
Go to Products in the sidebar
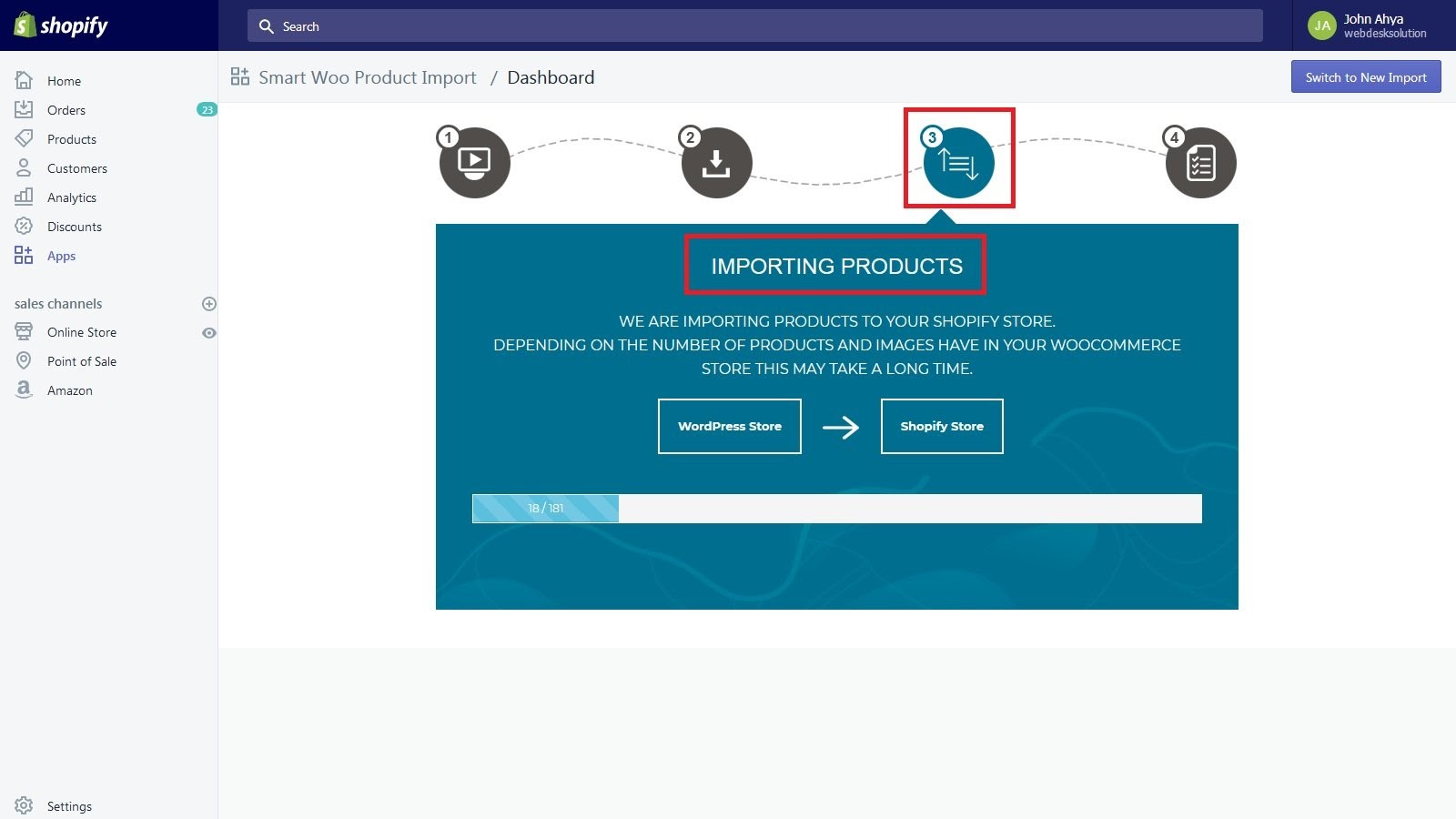coord(72,139)
